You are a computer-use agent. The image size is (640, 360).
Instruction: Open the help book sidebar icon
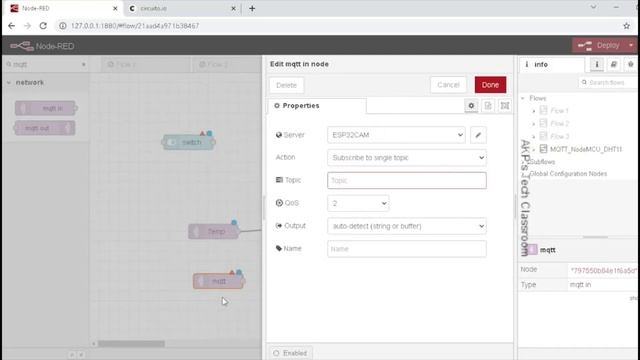613,64
